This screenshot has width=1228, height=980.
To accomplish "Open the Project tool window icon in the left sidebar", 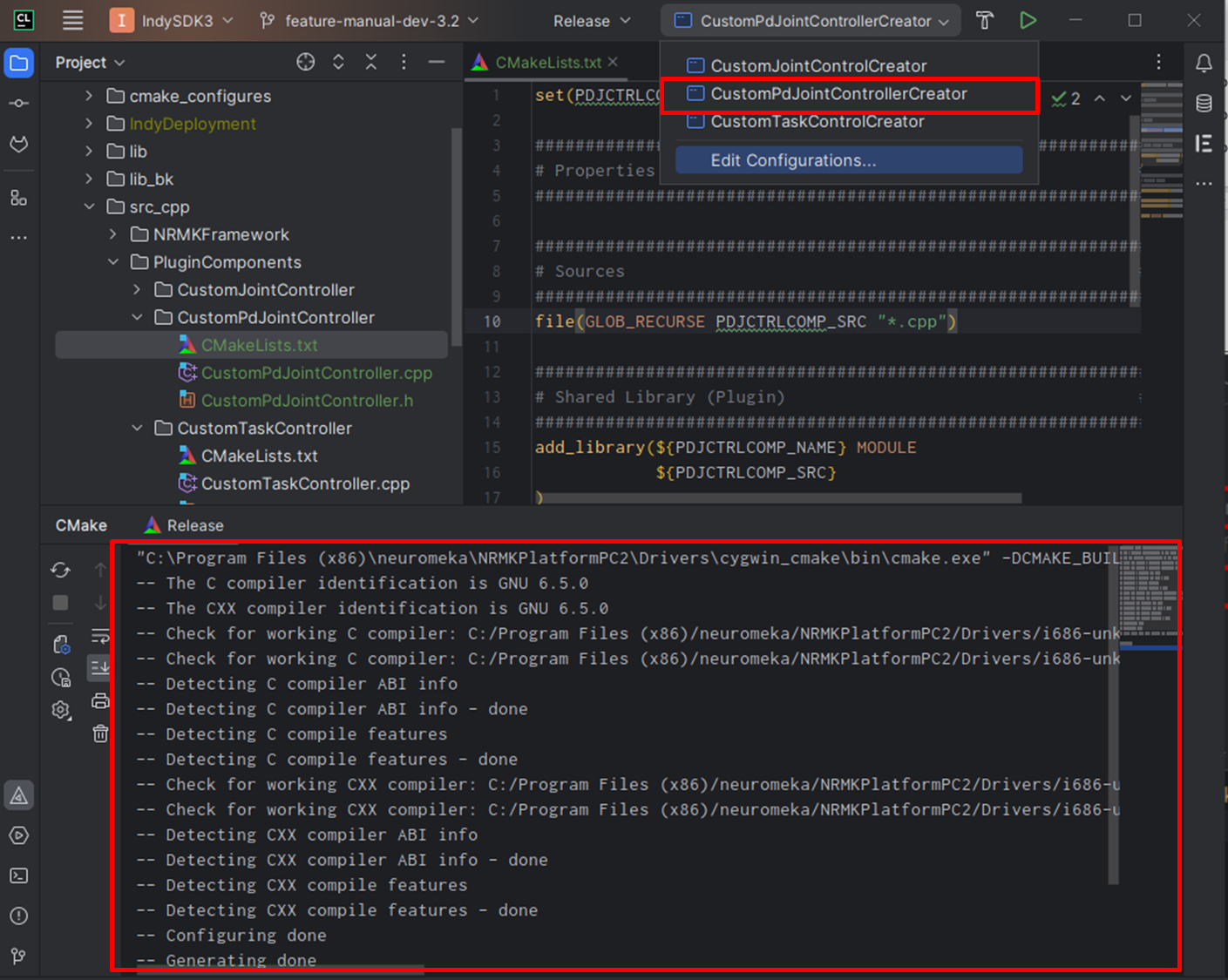I will [19, 63].
